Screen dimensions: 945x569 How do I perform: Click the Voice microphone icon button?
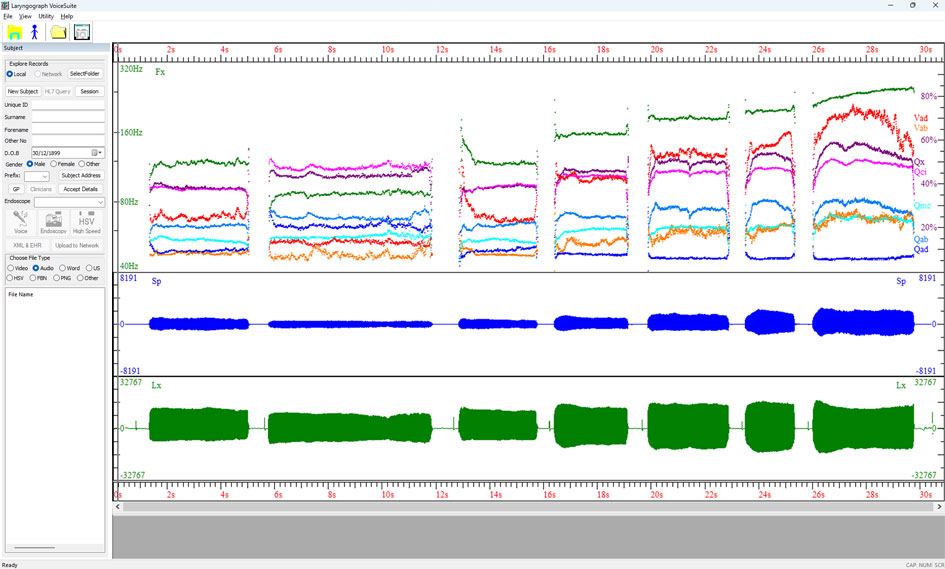pos(20,222)
